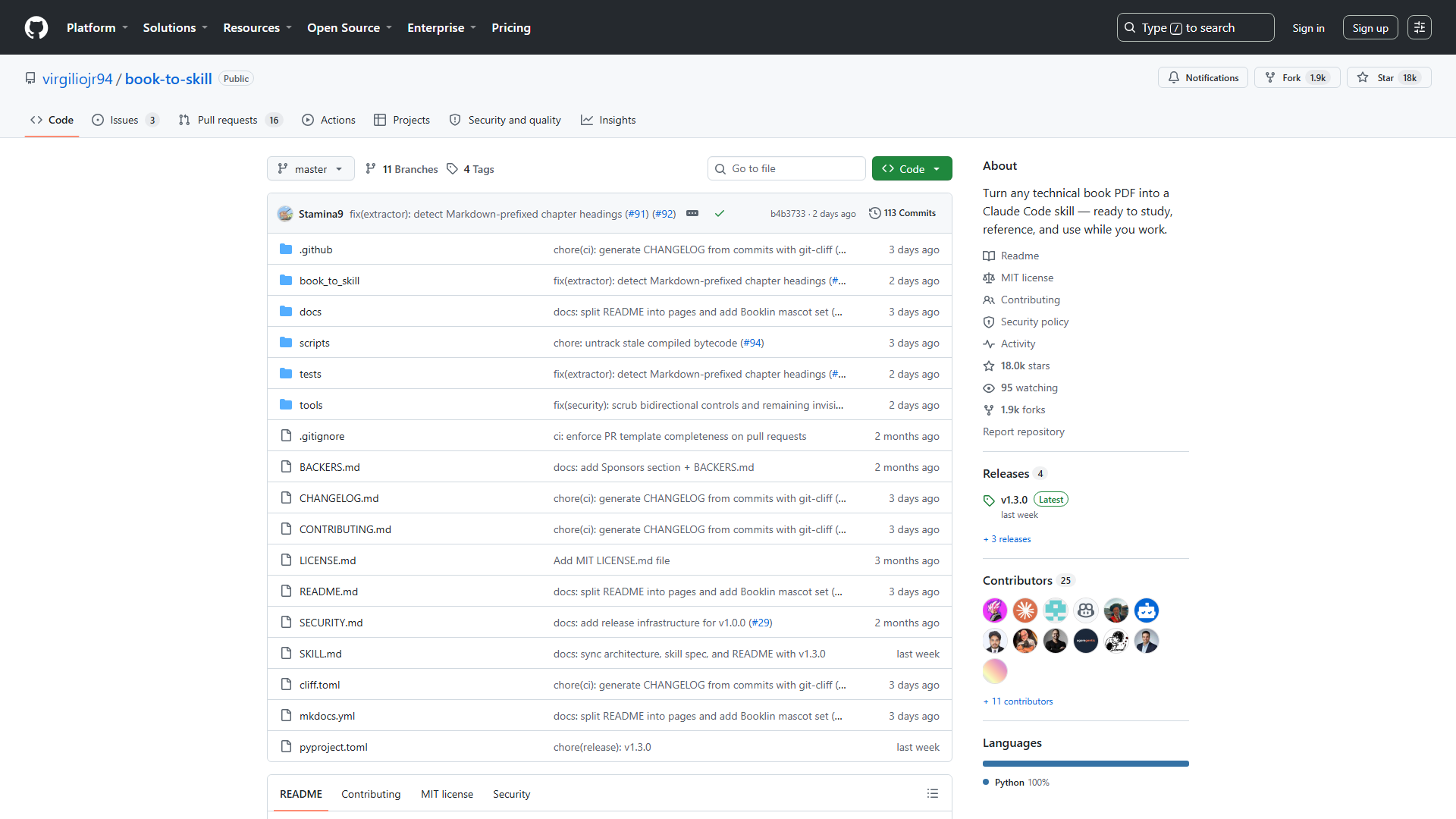Viewport: 1456px width, 819px height.
Task: Click the .github folder icon
Action: click(x=286, y=249)
